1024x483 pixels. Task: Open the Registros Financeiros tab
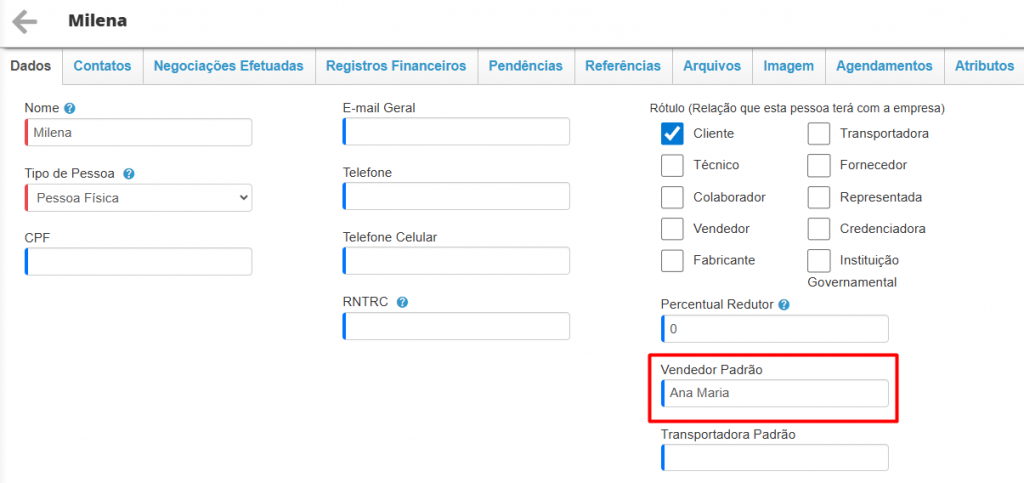396,66
